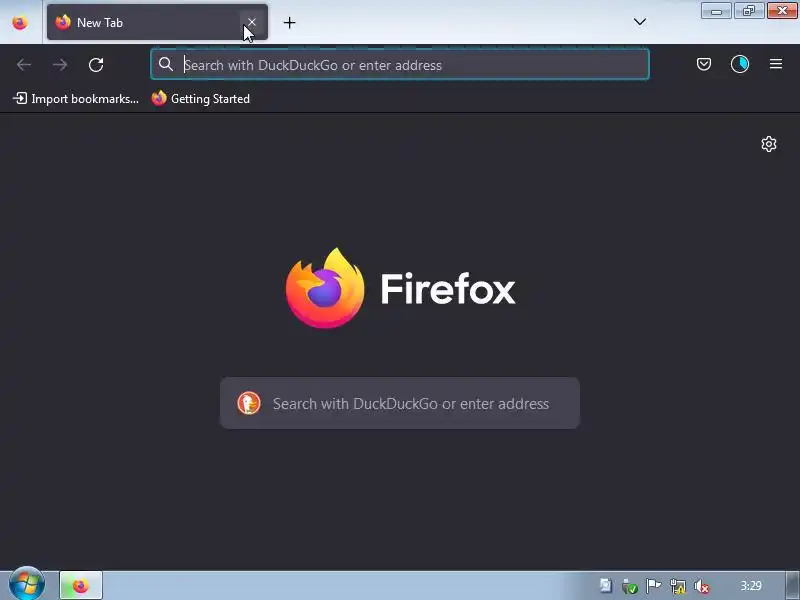This screenshot has width=800, height=600.
Task: Close the Firefox window
Action: [782, 11]
